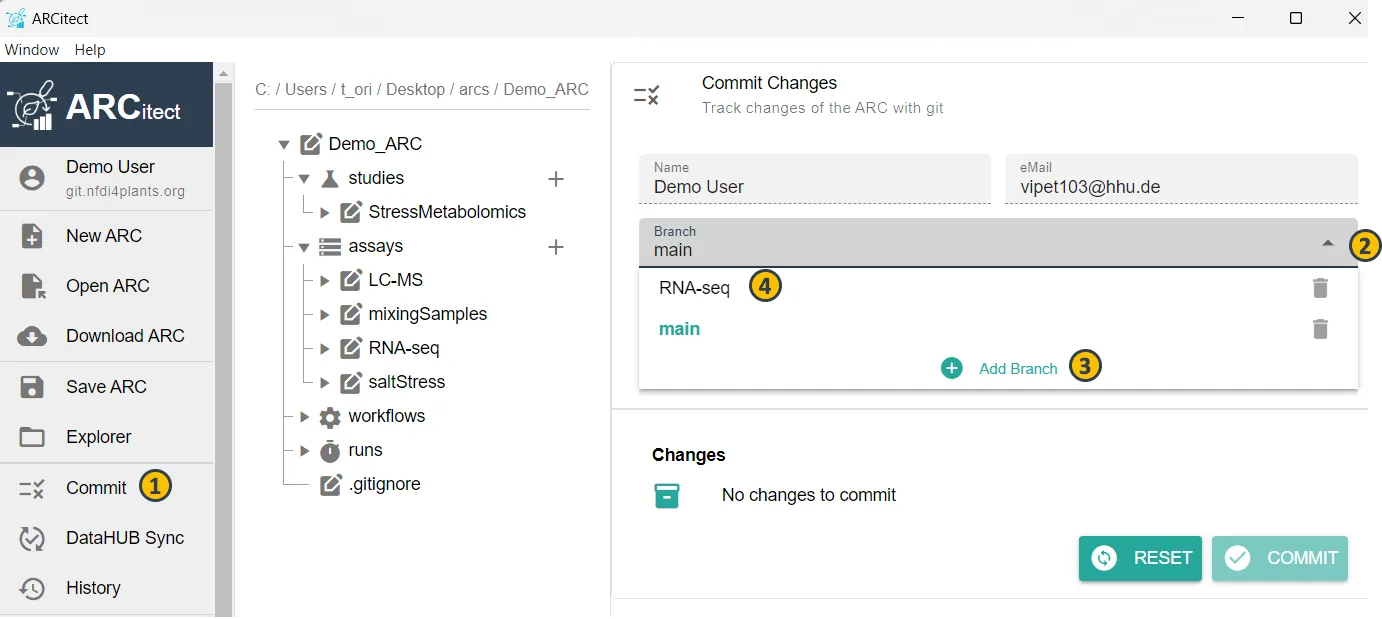Image resolution: width=1382 pixels, height=619 pixels.
Task: Create a New ARC from sidebar
Action: tap(104, 236)
